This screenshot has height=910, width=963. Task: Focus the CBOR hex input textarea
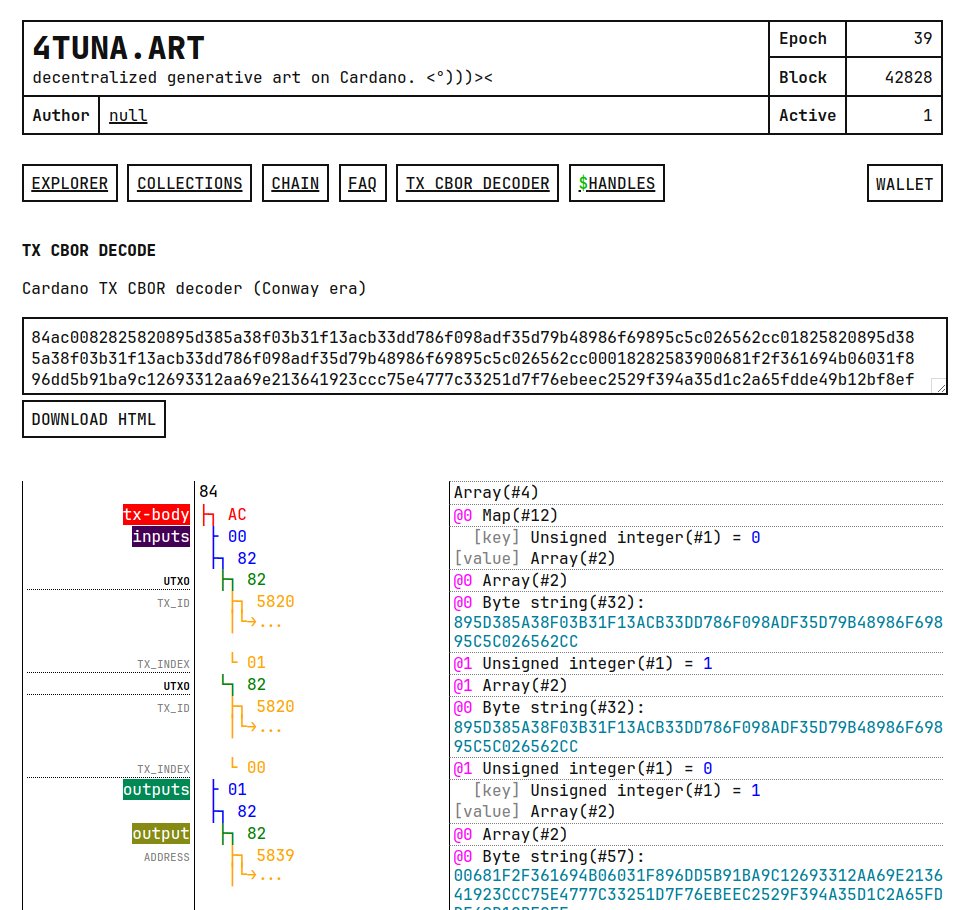[x=485, y=356]
